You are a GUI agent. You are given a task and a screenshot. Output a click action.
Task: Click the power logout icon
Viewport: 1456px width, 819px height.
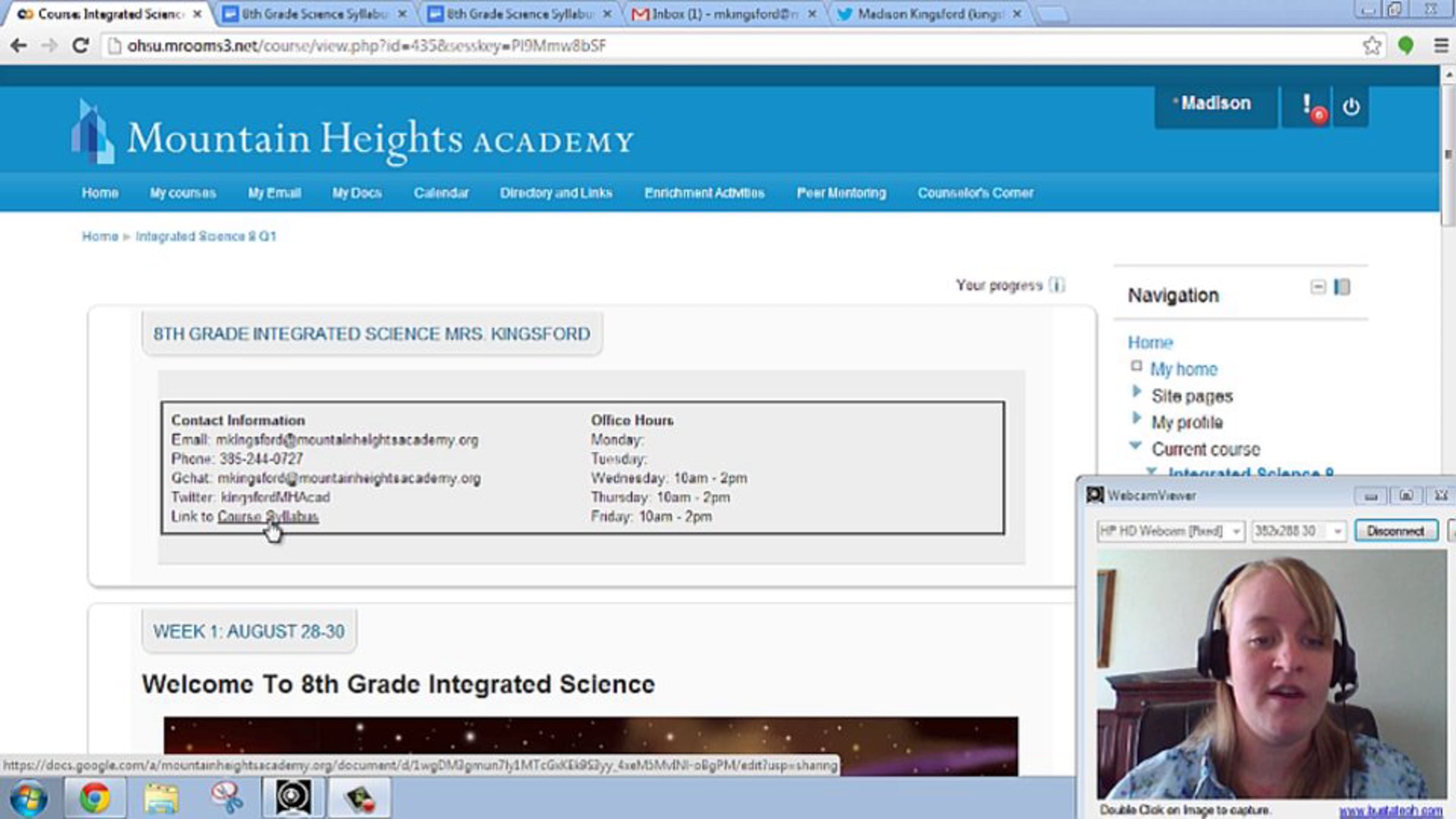(x=1351, y=107)
